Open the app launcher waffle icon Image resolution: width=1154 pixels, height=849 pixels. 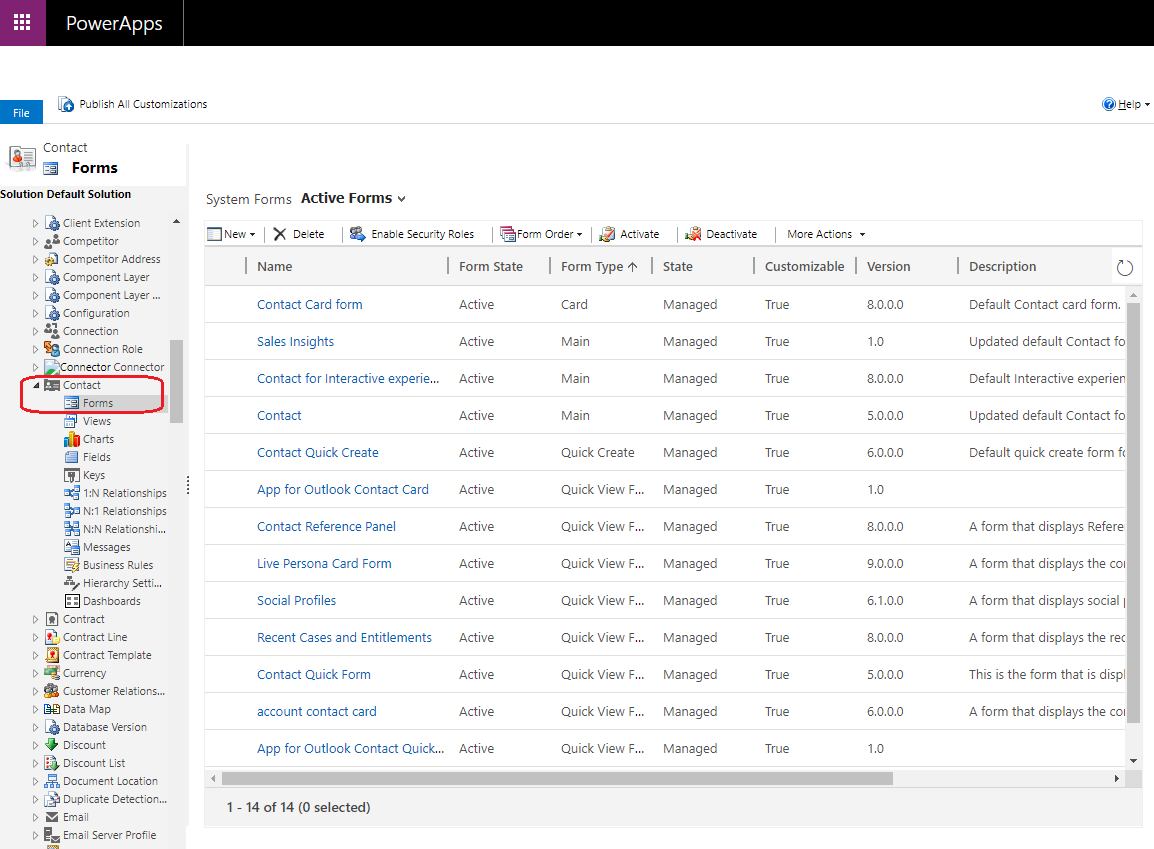(x=22, y=23)
